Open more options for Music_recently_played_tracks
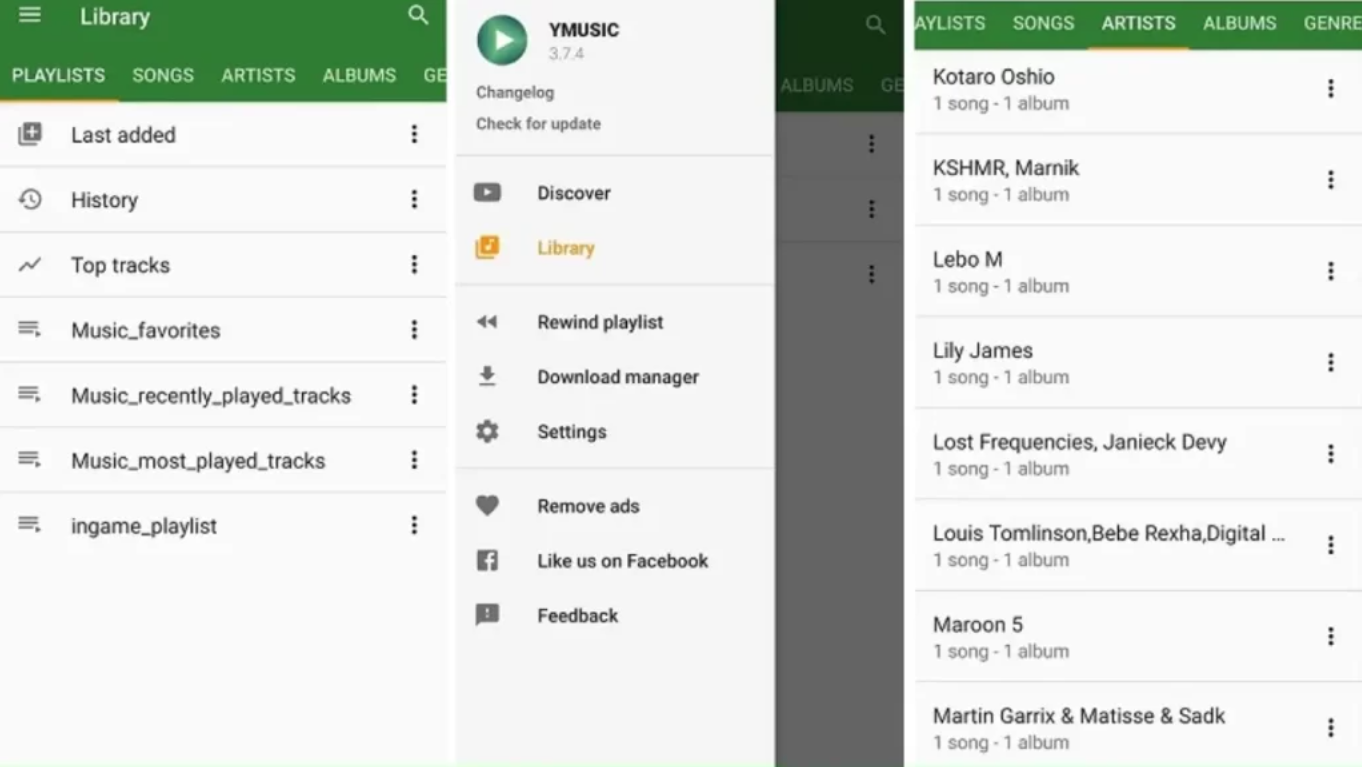 [x=414, y=395]
